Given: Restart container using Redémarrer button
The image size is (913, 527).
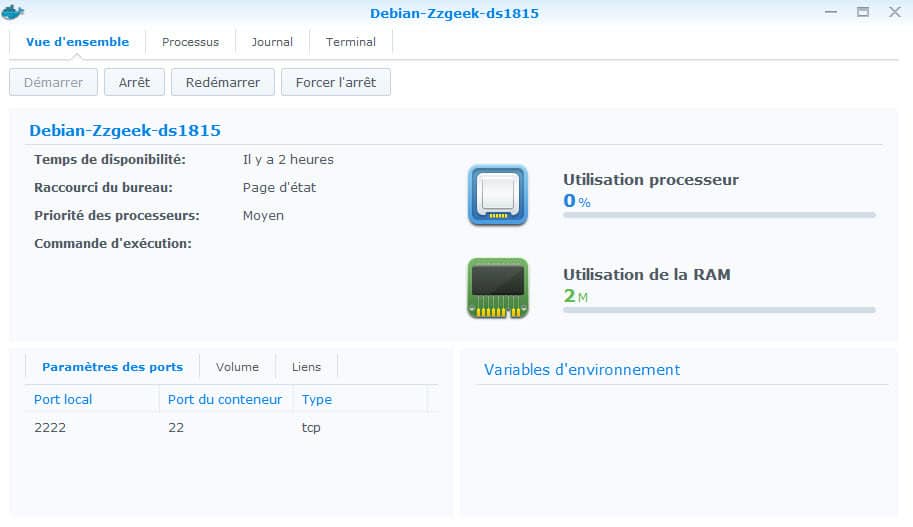Looking at the screenshot, I should tap(222, 82).
